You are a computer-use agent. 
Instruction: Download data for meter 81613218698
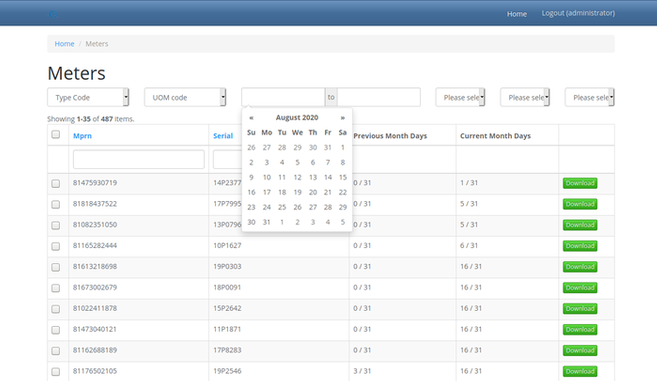(580, 267)
